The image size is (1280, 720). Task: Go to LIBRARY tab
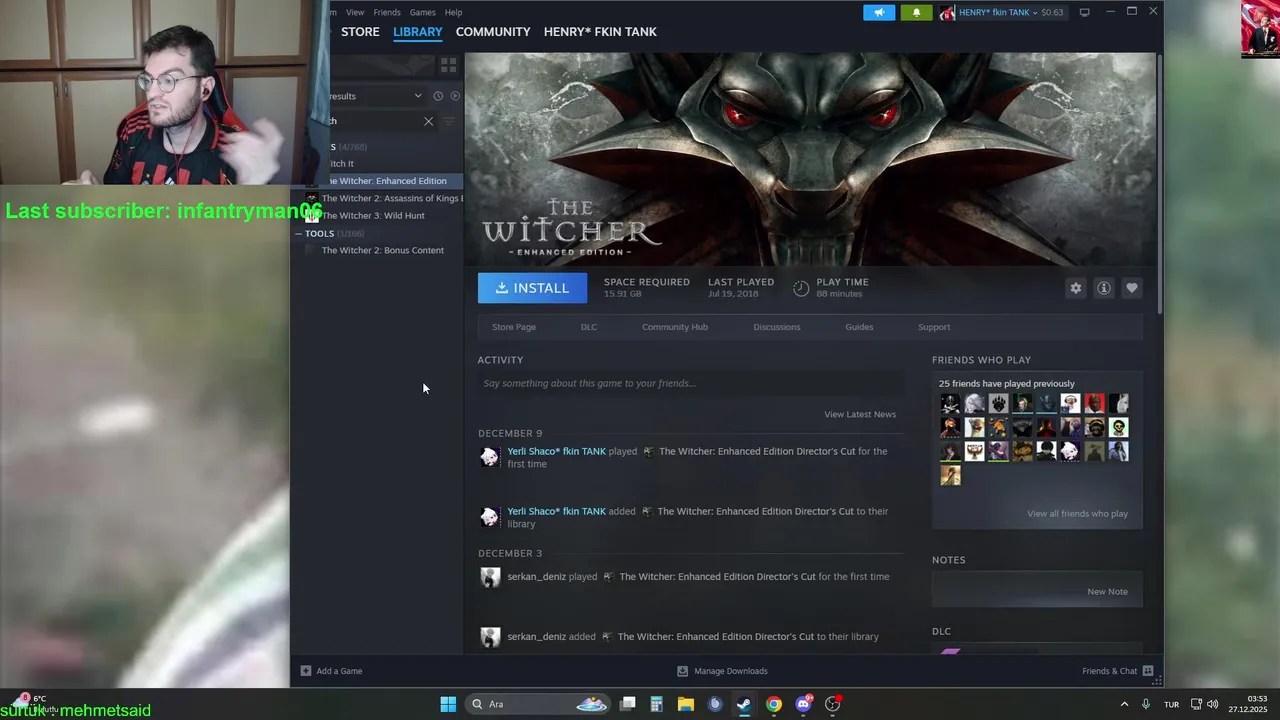(x=417, y=32)
